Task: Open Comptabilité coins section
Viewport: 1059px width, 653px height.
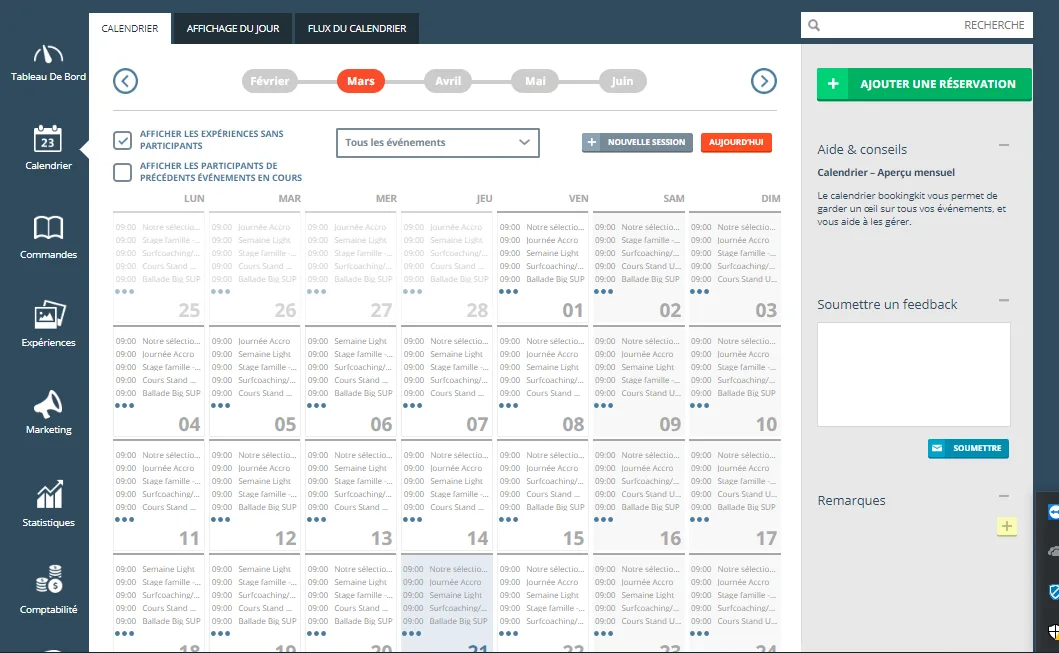Action: 48,590
